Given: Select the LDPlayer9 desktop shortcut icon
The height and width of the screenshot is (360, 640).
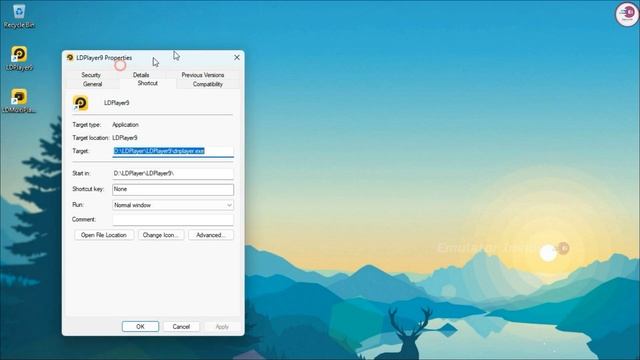Looking at the screenshot, I should [x=19, y=58].
